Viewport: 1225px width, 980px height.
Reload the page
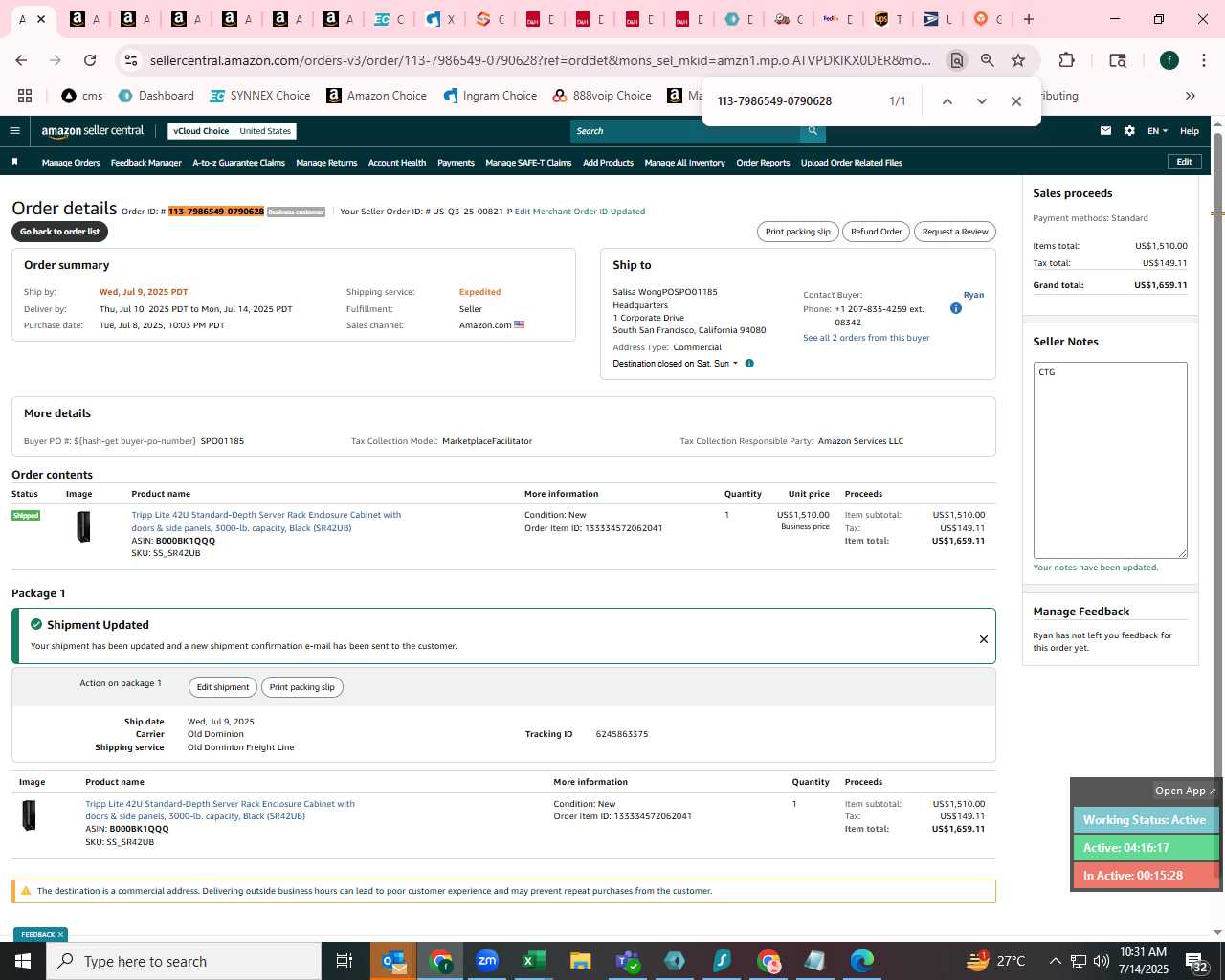(90, 60)
